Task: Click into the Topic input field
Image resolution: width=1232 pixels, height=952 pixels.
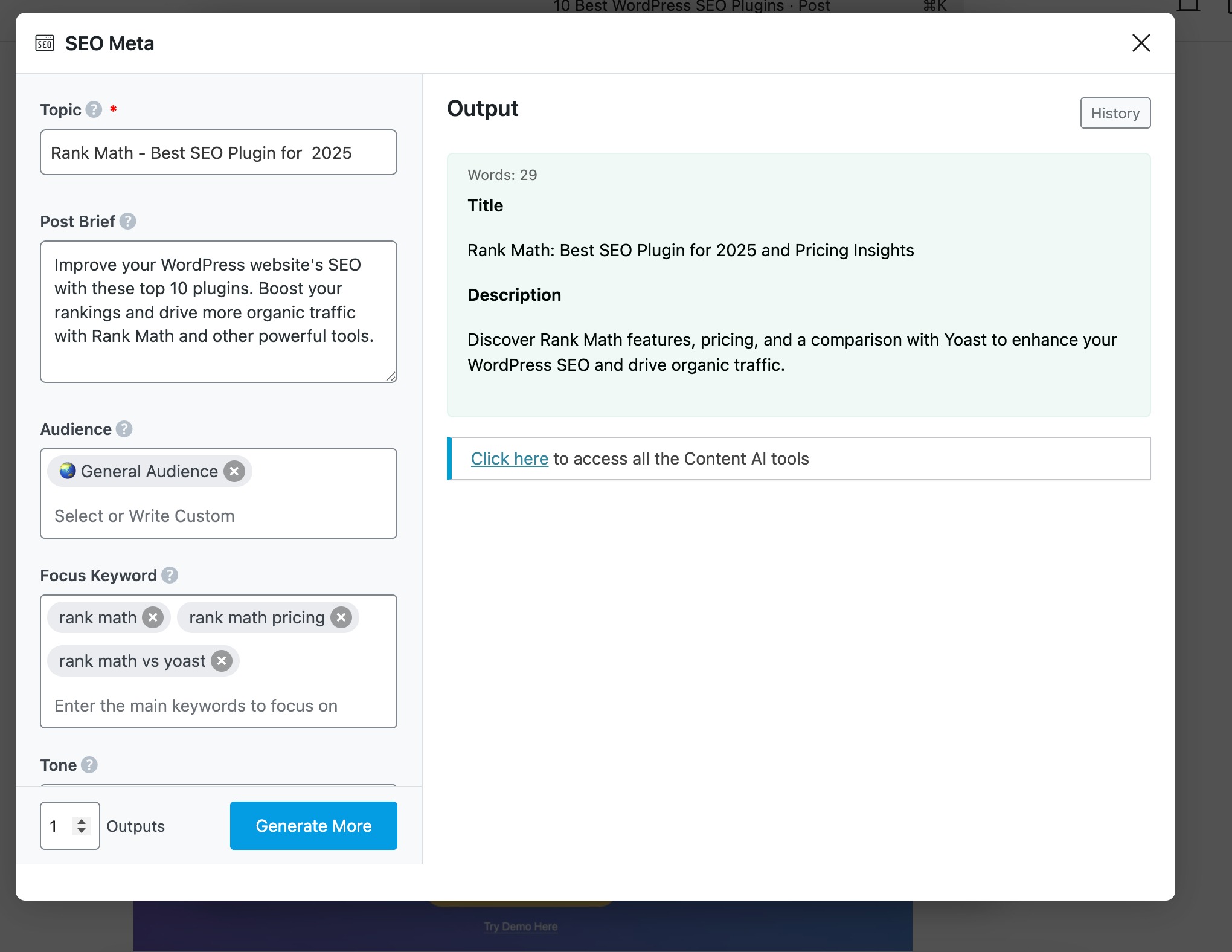Action: pos(218,153)
